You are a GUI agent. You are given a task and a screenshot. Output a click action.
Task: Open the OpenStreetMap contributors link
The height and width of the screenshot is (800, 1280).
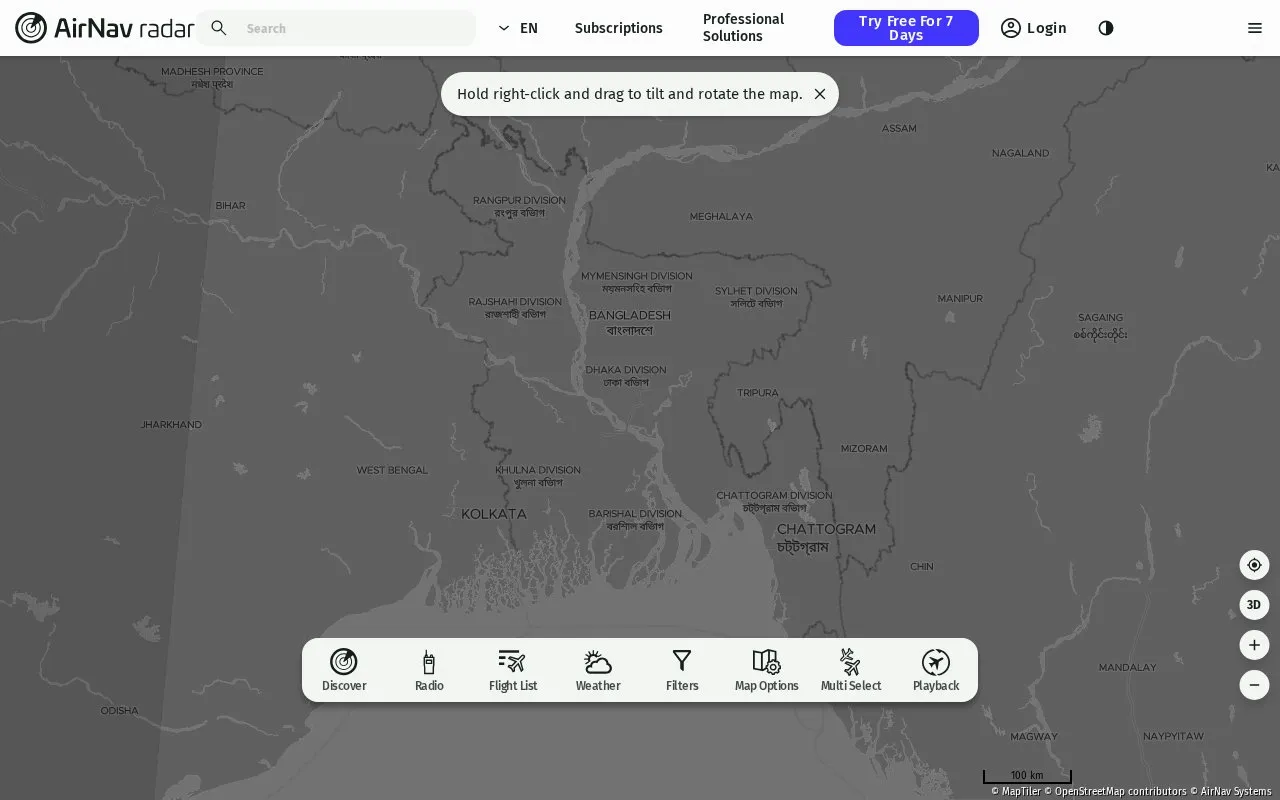click(x=1116, y=792)
